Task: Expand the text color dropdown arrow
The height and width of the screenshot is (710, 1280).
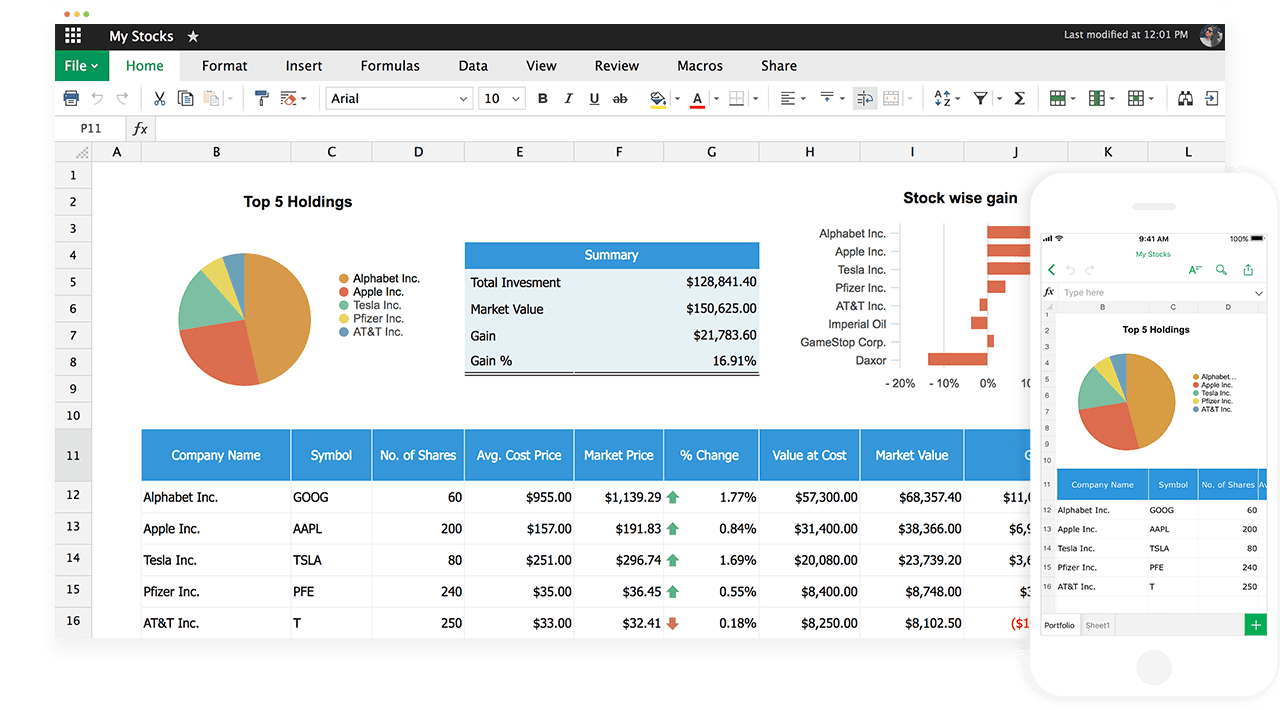Action: (x=716, y=99)
